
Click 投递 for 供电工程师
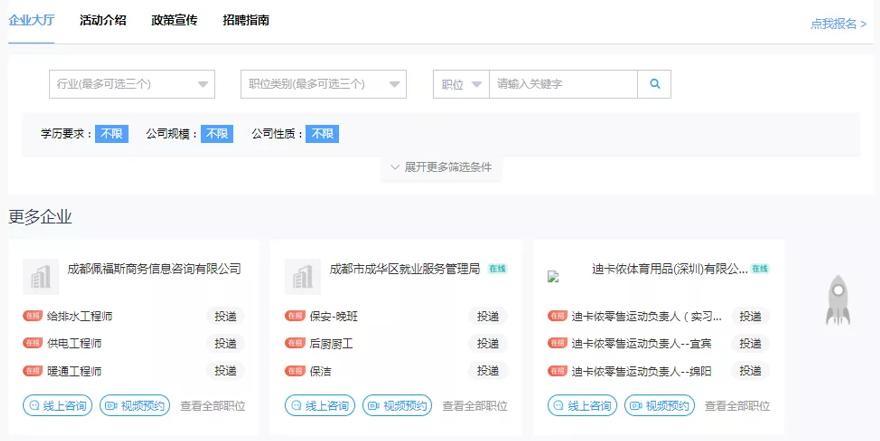pos(226,343)
